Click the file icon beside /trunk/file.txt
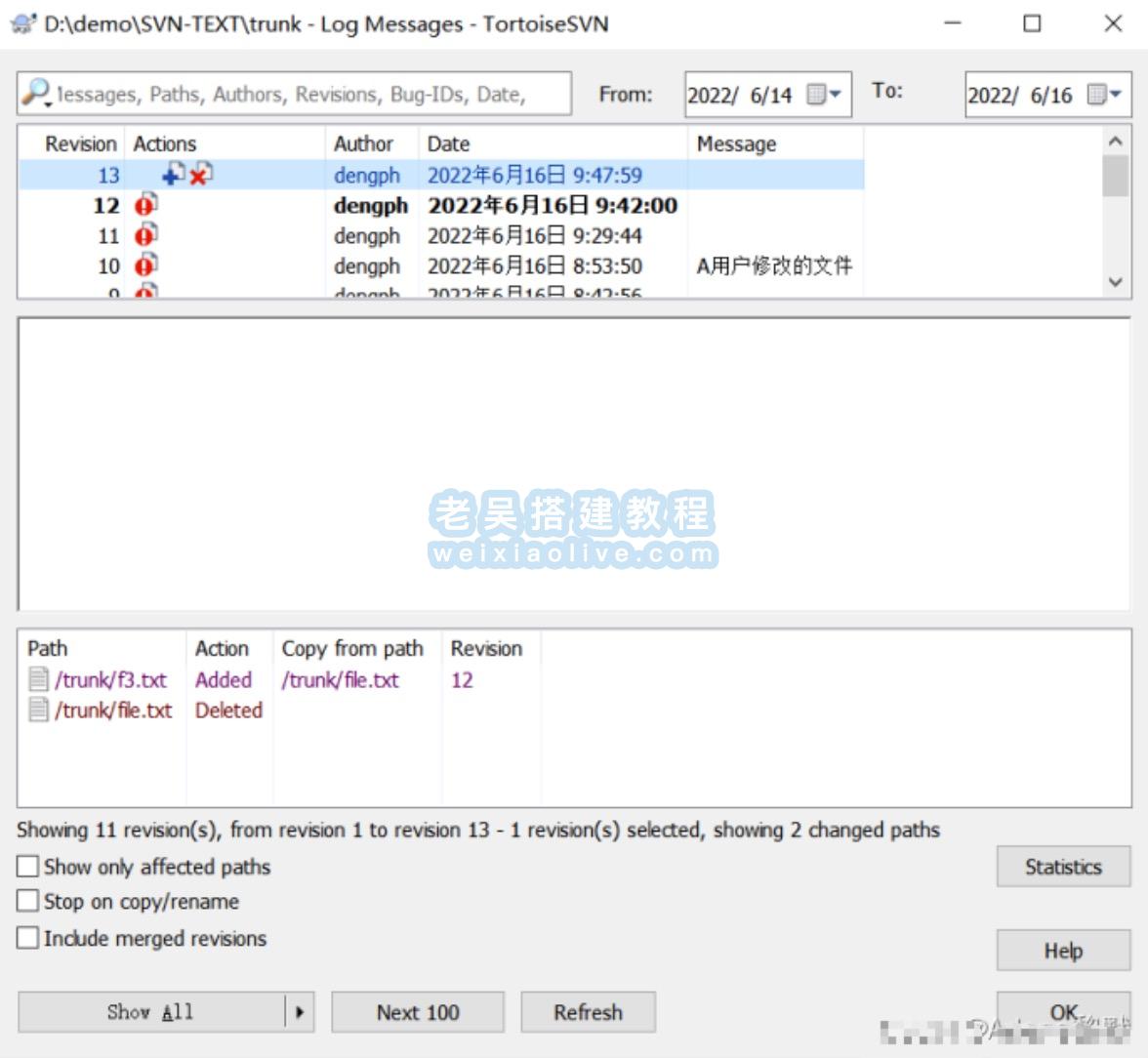The height and width of the screenshot is (1058, 1148). tap(39, 710)
